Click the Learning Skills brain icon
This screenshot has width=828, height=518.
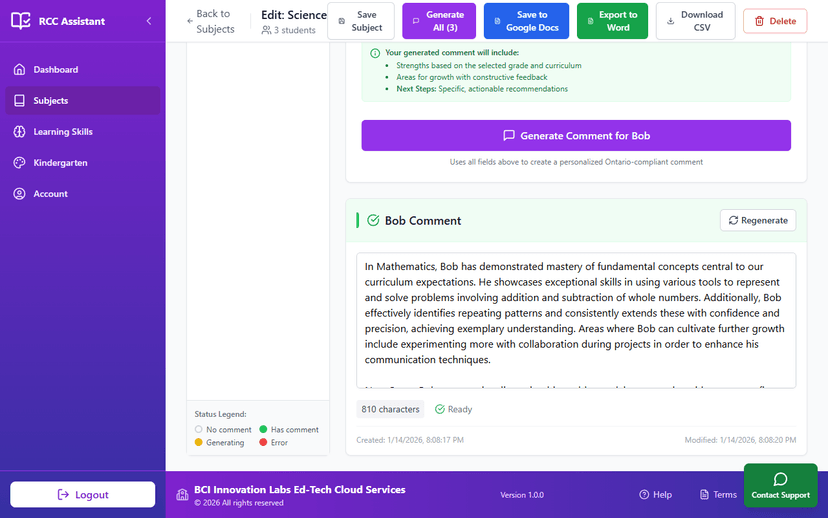(20, 131)
